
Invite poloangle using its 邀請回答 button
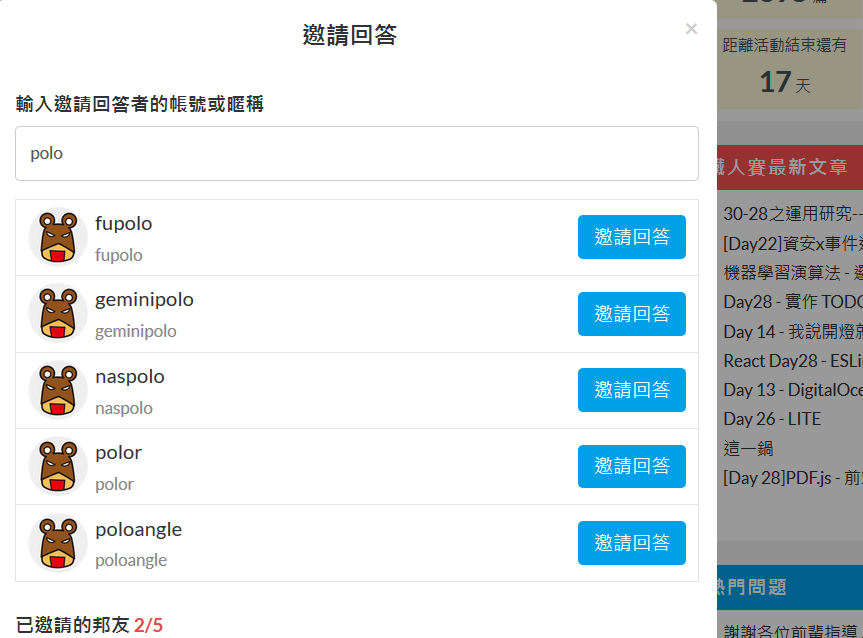coord(631,542)
